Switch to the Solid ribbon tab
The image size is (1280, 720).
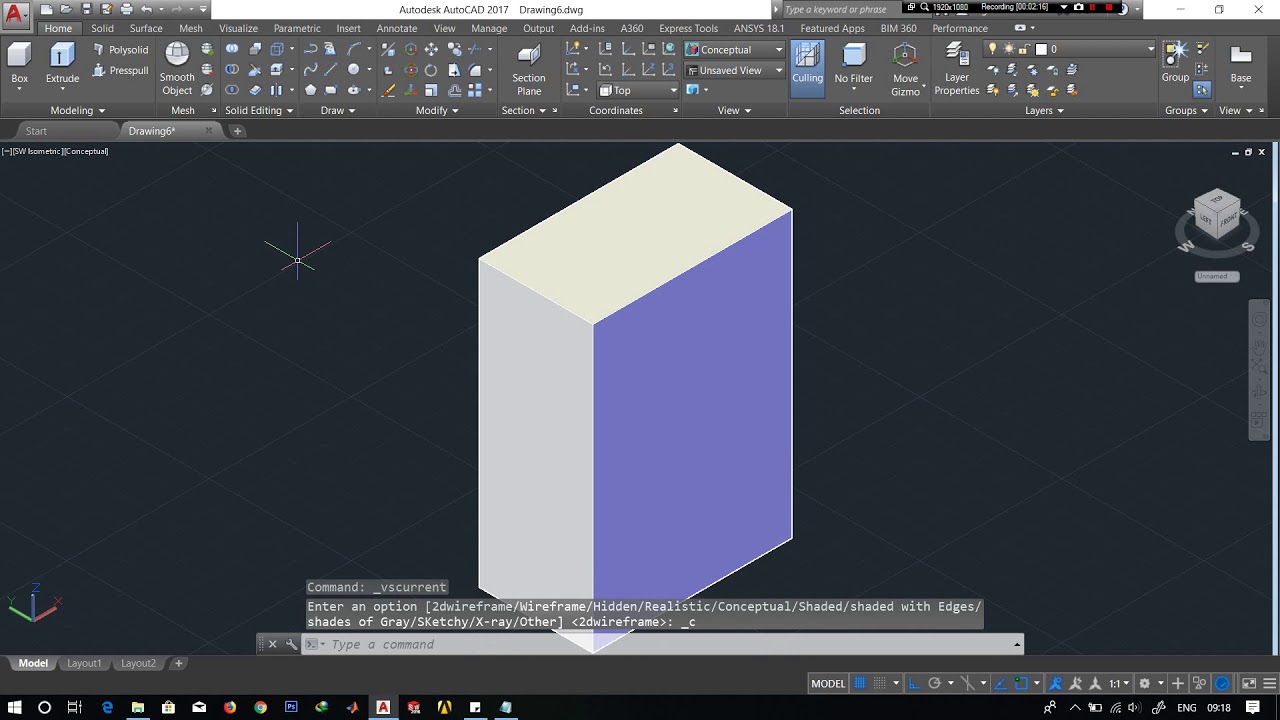pos(102,28)
